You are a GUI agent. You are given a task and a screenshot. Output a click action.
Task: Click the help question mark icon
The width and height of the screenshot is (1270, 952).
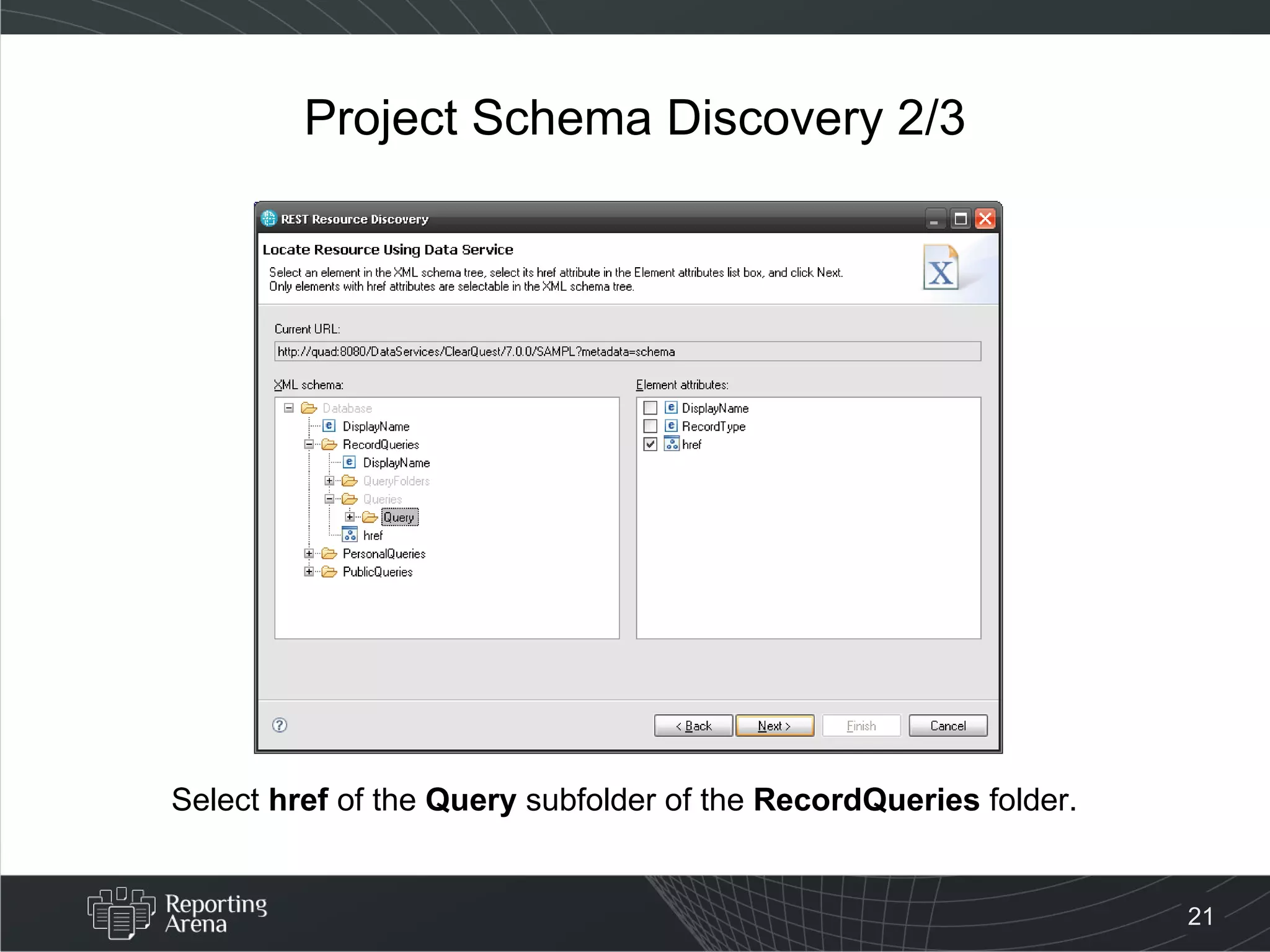pyautogui.click(x=280, y=725)
